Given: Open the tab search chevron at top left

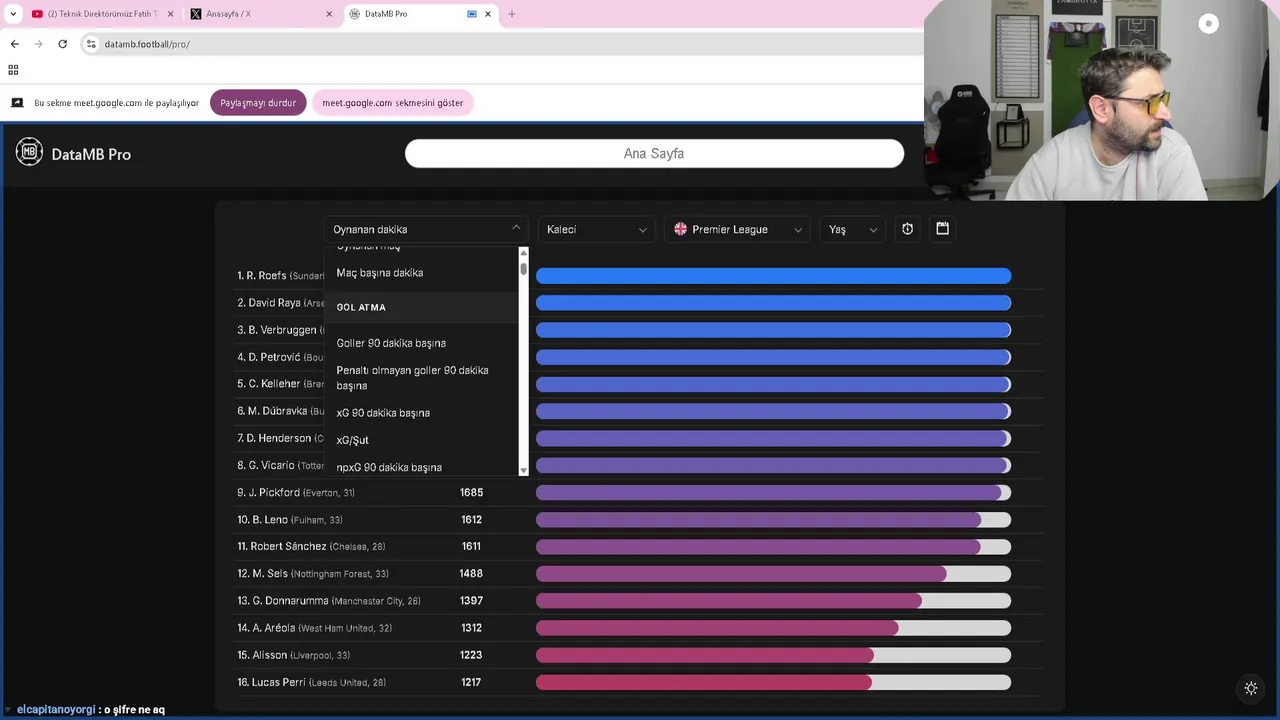Looking at the screenshot, I should [13, 14].
